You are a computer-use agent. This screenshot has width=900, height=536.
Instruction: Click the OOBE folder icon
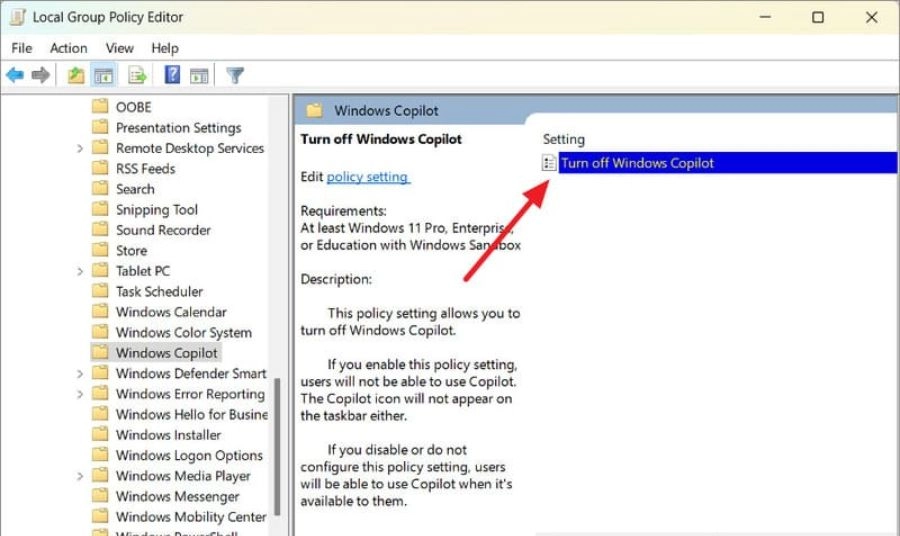[100, 106]
